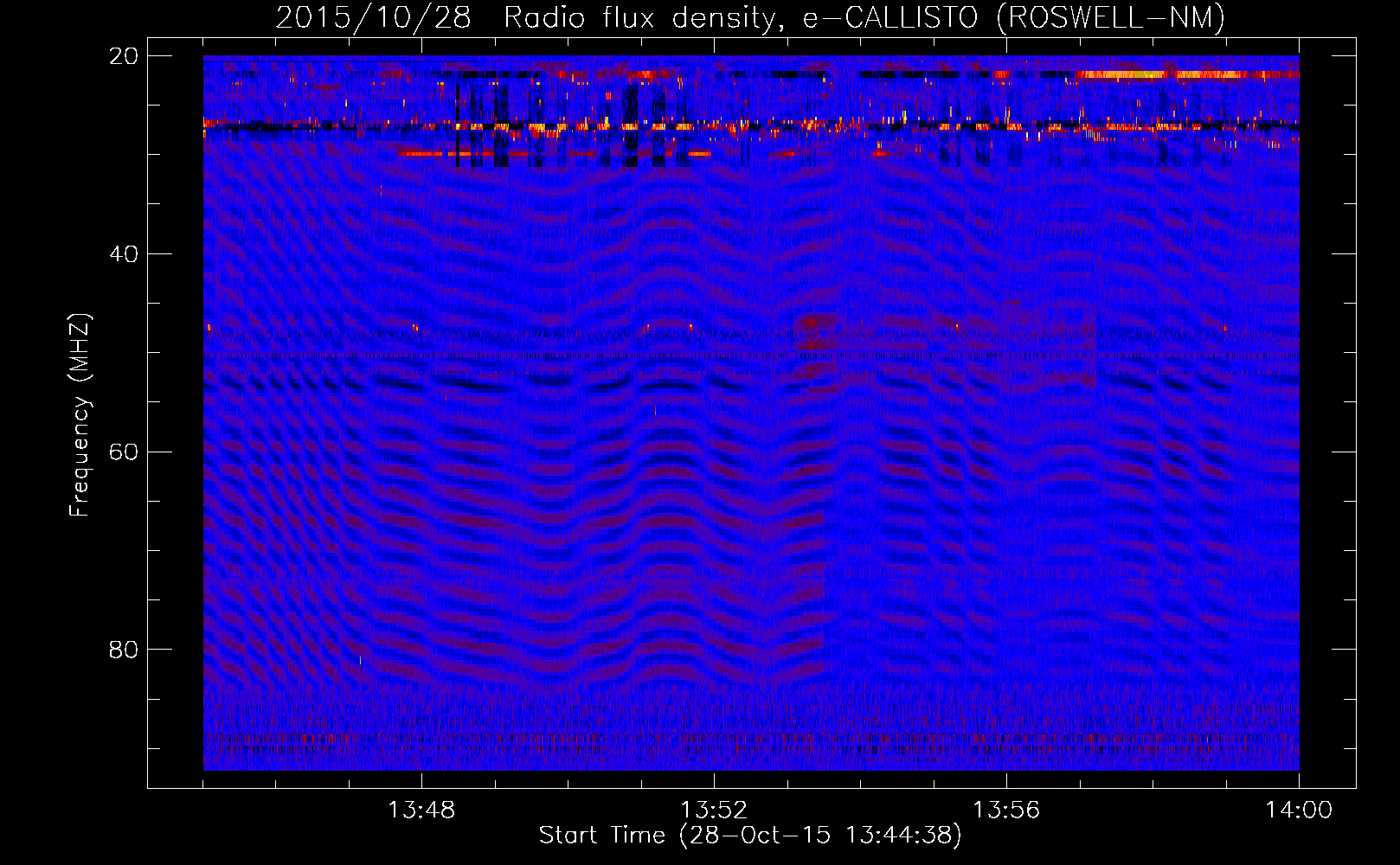Viewport: 1400px width, 865px height.
Task: Click the '60' frequency tick label
Action: pos(124,452)
